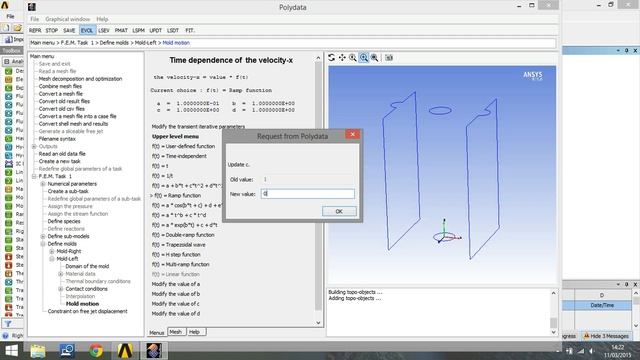Viewport: 640px width, 360px height.
Task: Click the remote desktop taskbar icon
Action: pos(67,351)
